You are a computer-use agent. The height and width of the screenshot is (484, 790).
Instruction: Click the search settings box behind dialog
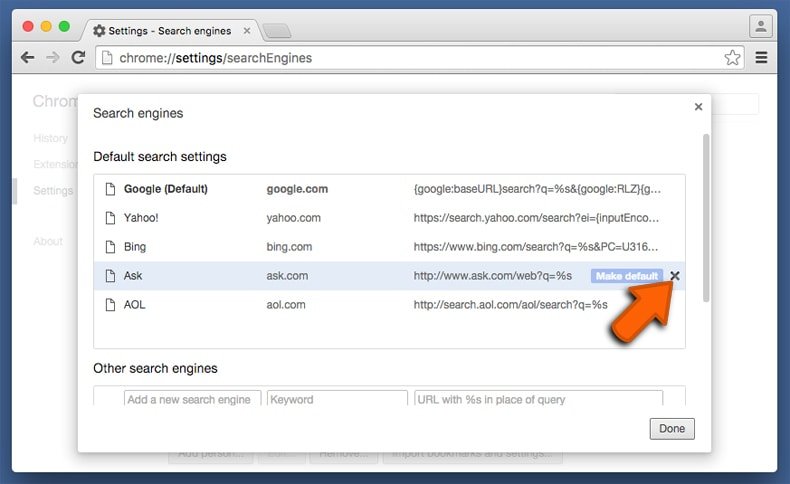(x=736, y=104)
